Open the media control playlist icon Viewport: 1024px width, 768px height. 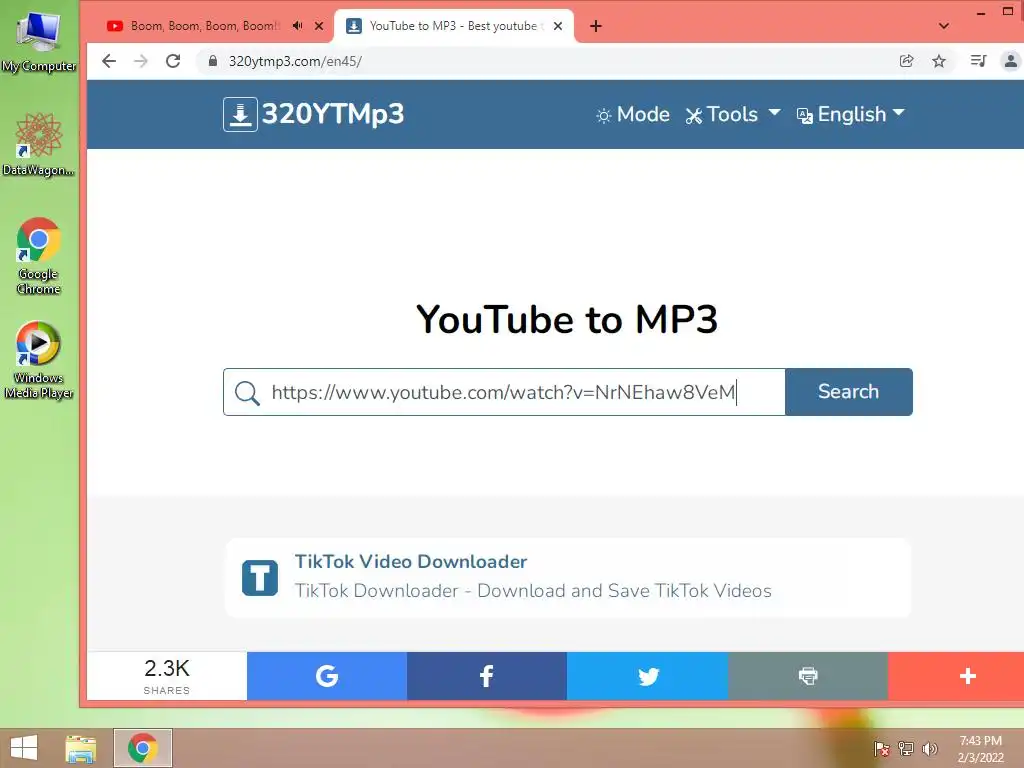(978, 61)
